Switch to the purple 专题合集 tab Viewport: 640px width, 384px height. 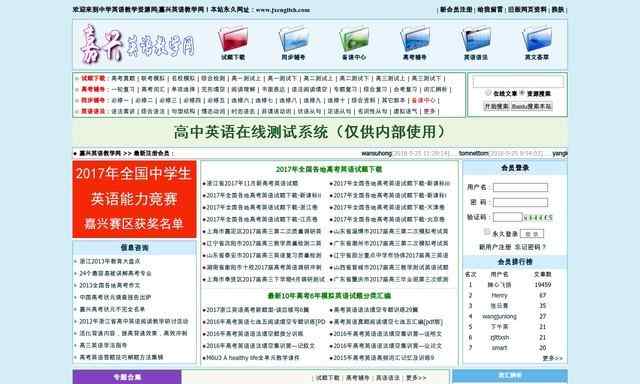(x=127, y=377)
